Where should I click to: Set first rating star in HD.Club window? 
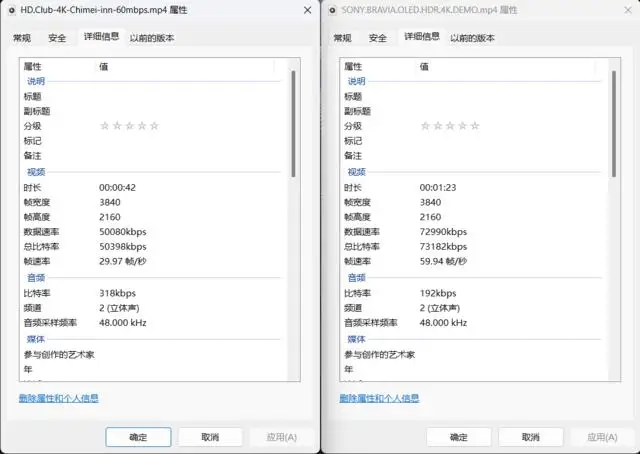click(x=104, y=126)
